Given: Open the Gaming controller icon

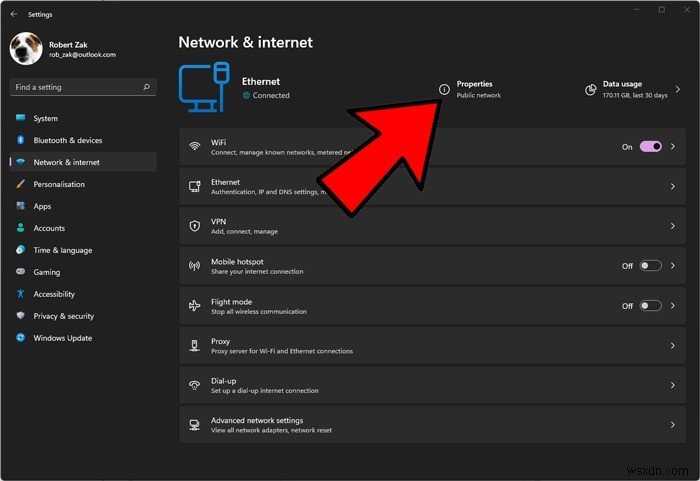Looking at the screenshot, I should tap(21, 272).
